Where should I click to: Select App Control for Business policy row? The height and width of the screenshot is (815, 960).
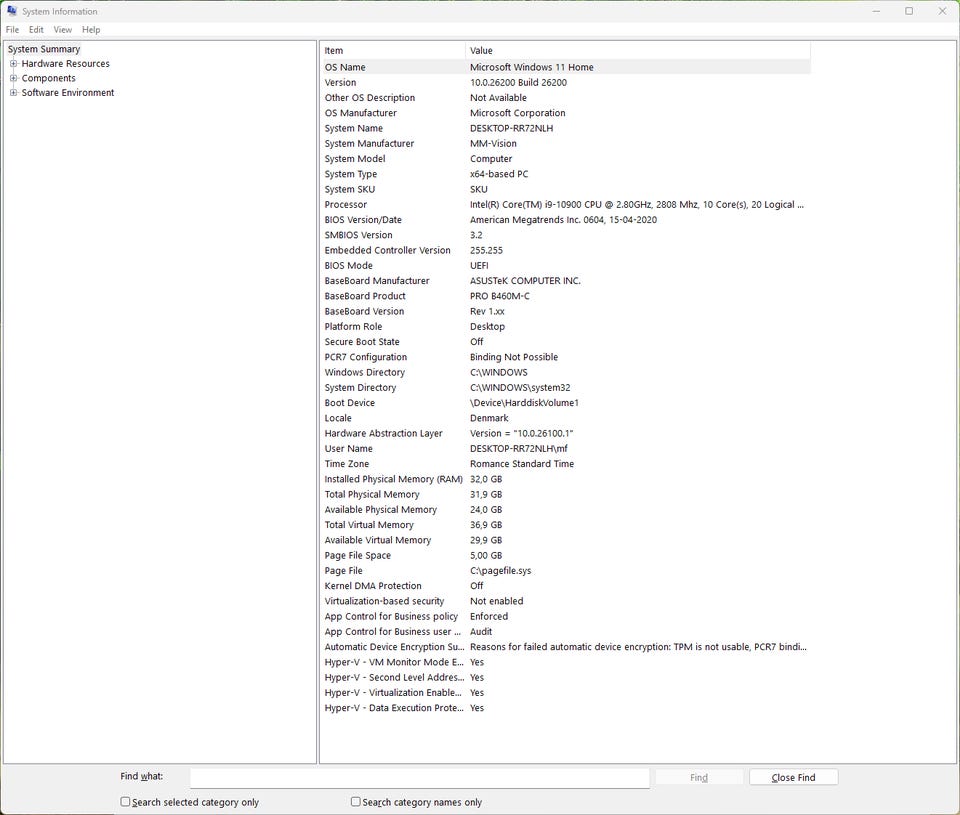pos(565,617)
